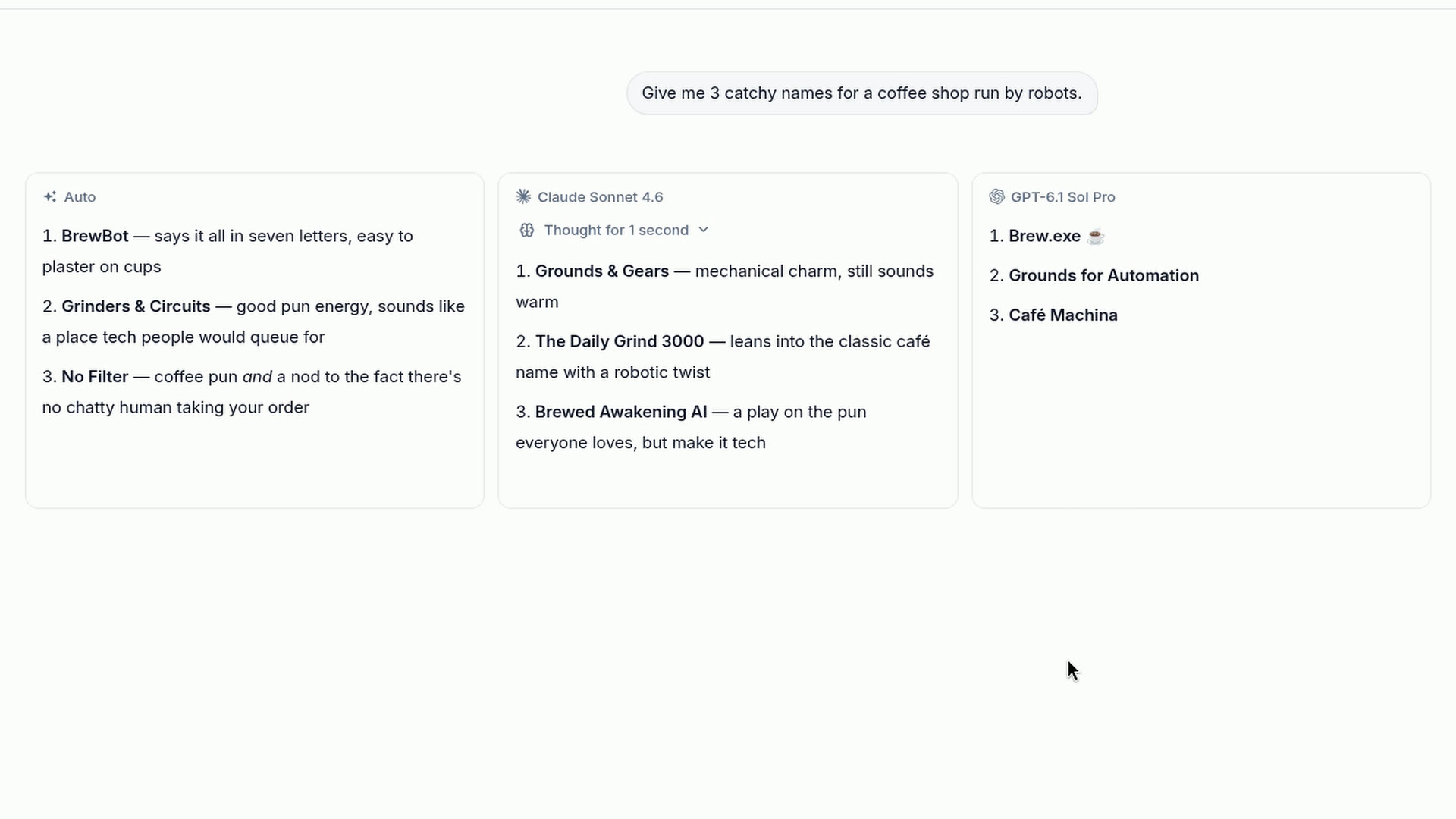This screenshot has width=1456, height=819.
Task: Click the Claude Sonnet 4.6 model label
Action: click(x=600, y=197)
